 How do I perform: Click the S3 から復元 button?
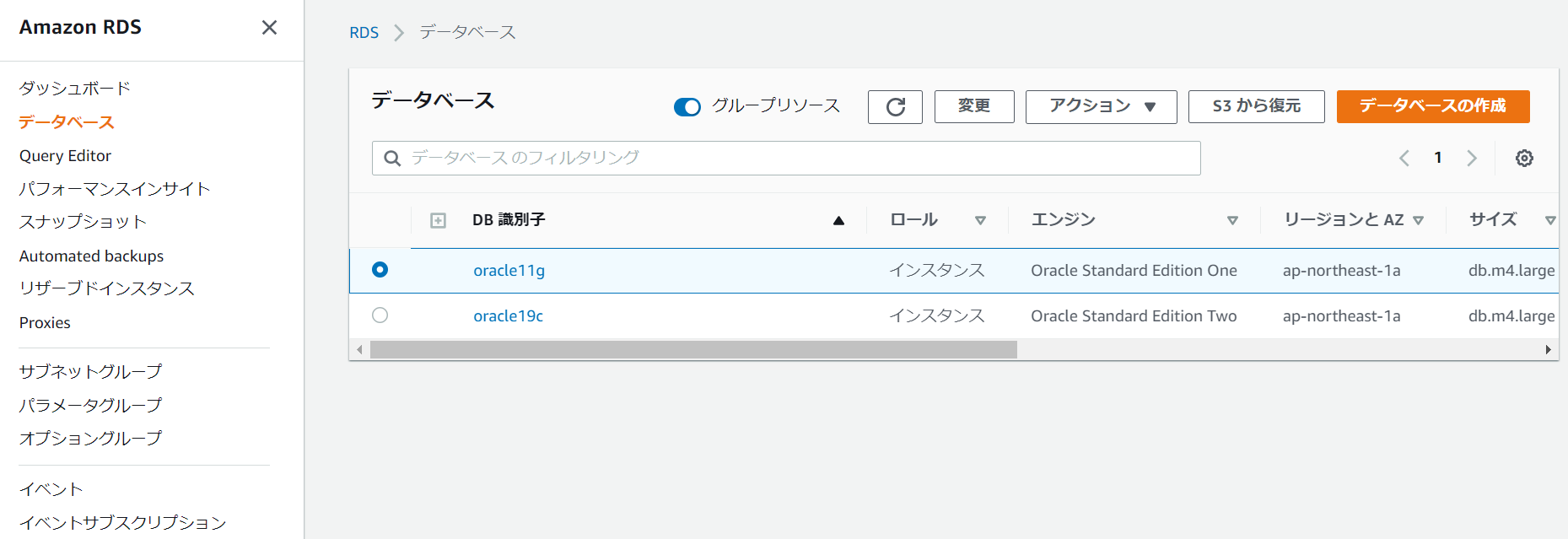click(1257, 107)
